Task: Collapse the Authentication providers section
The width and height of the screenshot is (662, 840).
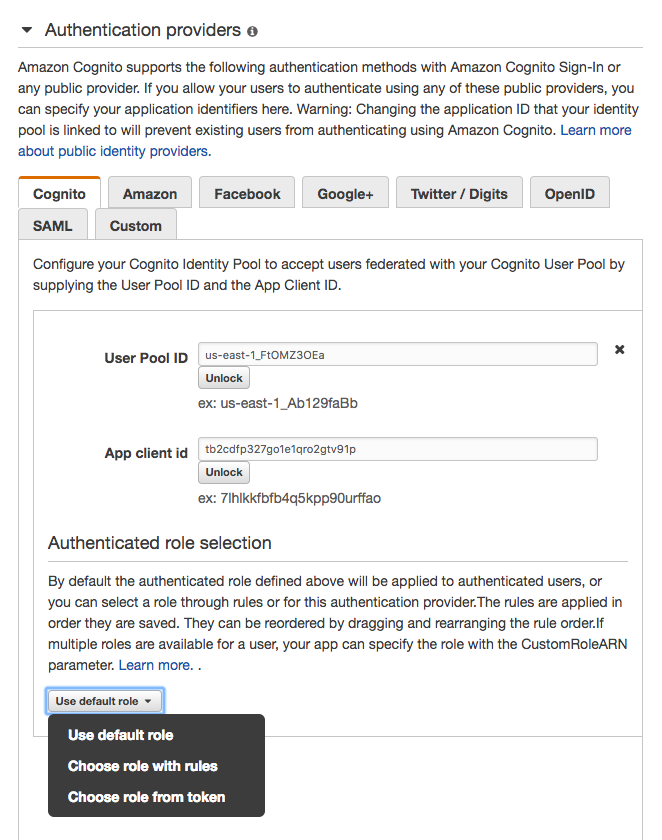Action: pos(27,30)
